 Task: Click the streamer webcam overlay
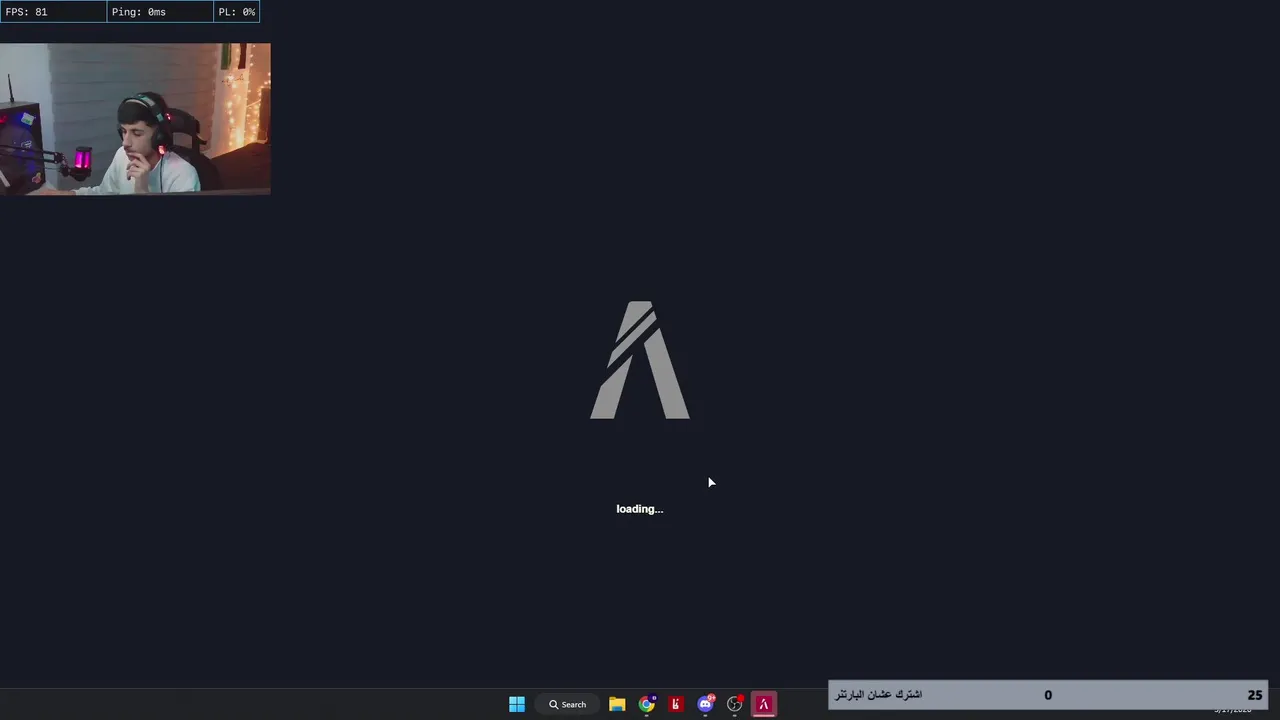(135, 119)
